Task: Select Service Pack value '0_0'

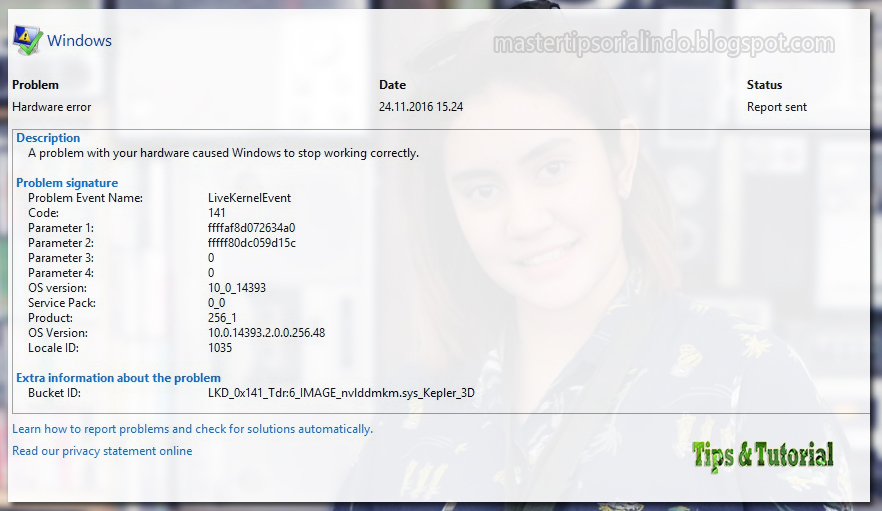Action: point(217,303)
